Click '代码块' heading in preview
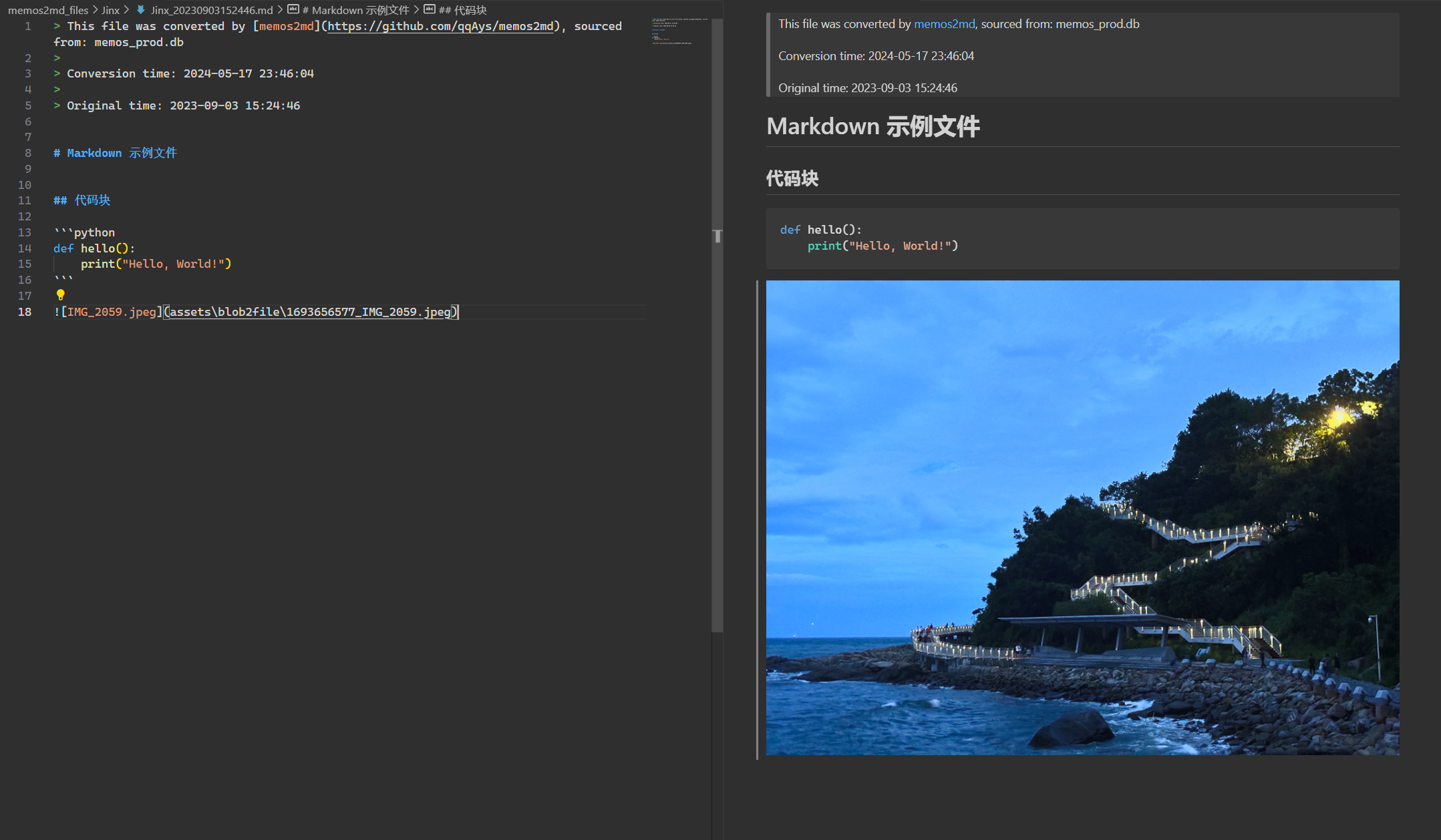The image size is (1441, 840). pyautogui.click(x=792, y=178)
